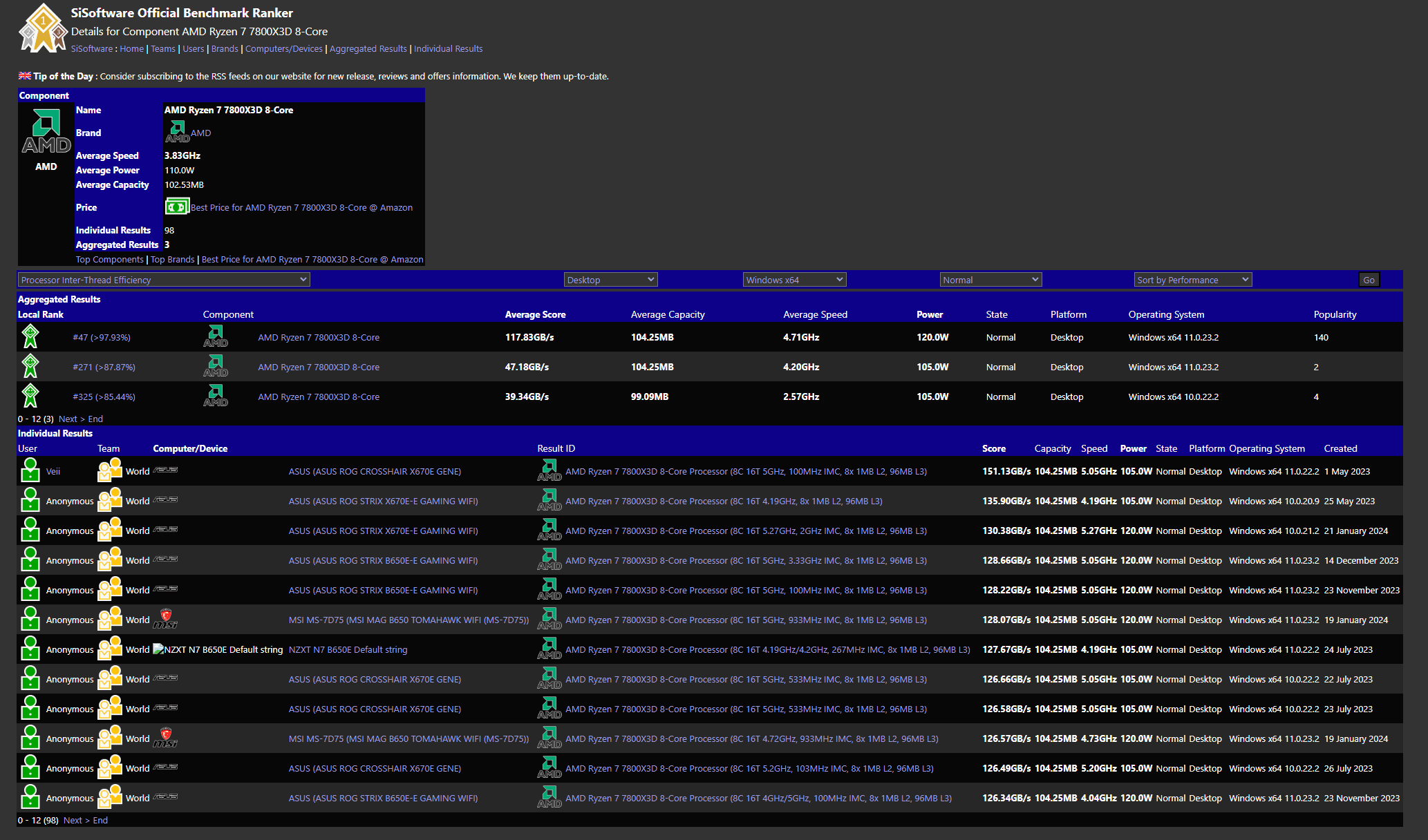Click AMD logo in the 117.83GB/s row

pyautogui.click(x=216, y=336)
